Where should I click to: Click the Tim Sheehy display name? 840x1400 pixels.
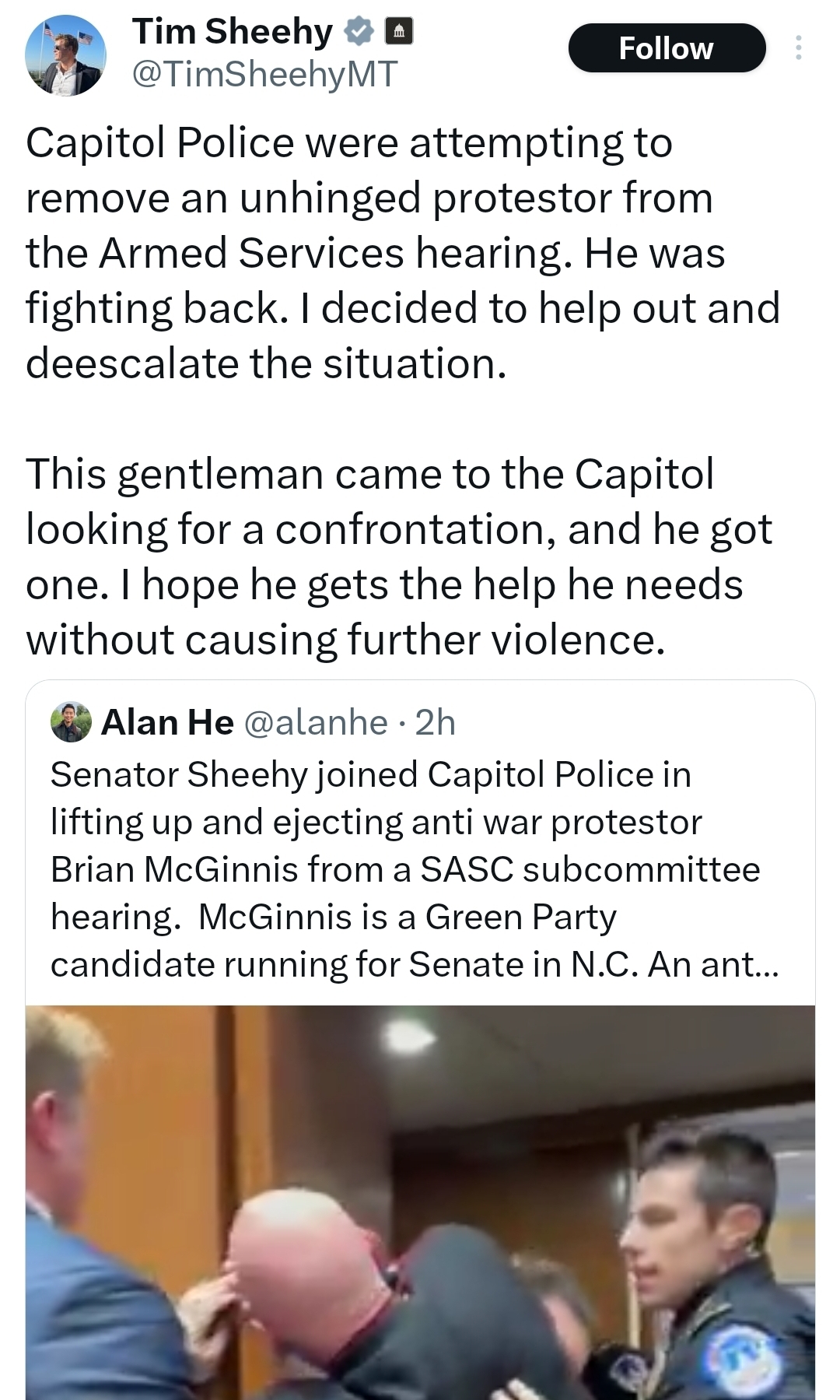click(x=232, y=31)
